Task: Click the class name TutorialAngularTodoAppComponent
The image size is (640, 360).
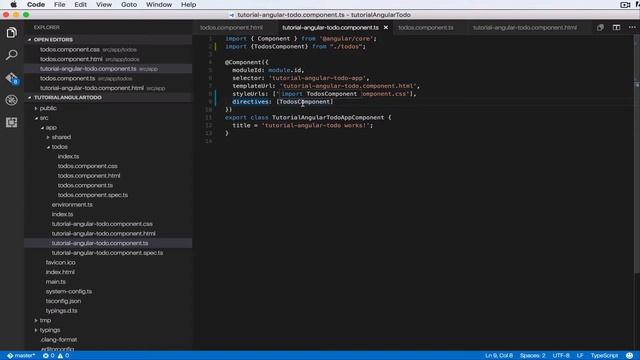Action: (x=328, y=118)
